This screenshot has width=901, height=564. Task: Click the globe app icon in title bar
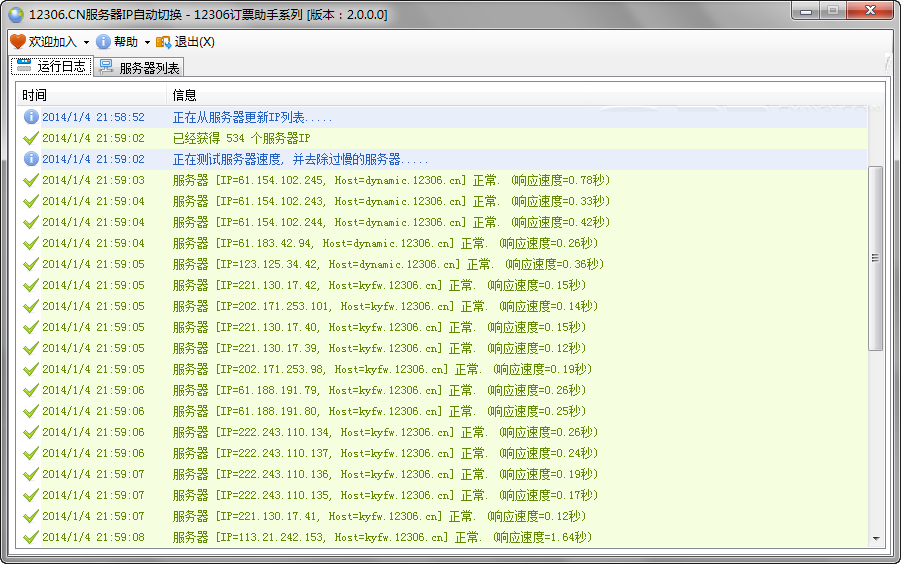pyautogui.click(x=16, y=14)
